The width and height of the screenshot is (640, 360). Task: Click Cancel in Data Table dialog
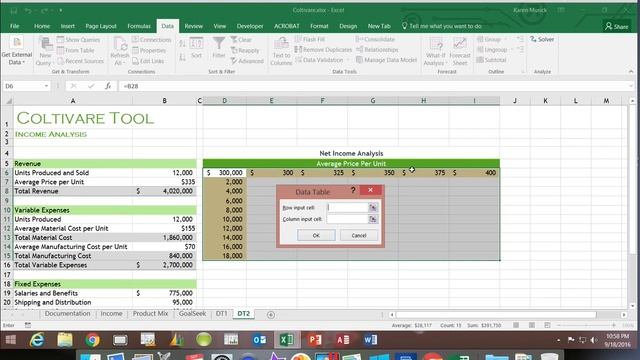point(359,236)
